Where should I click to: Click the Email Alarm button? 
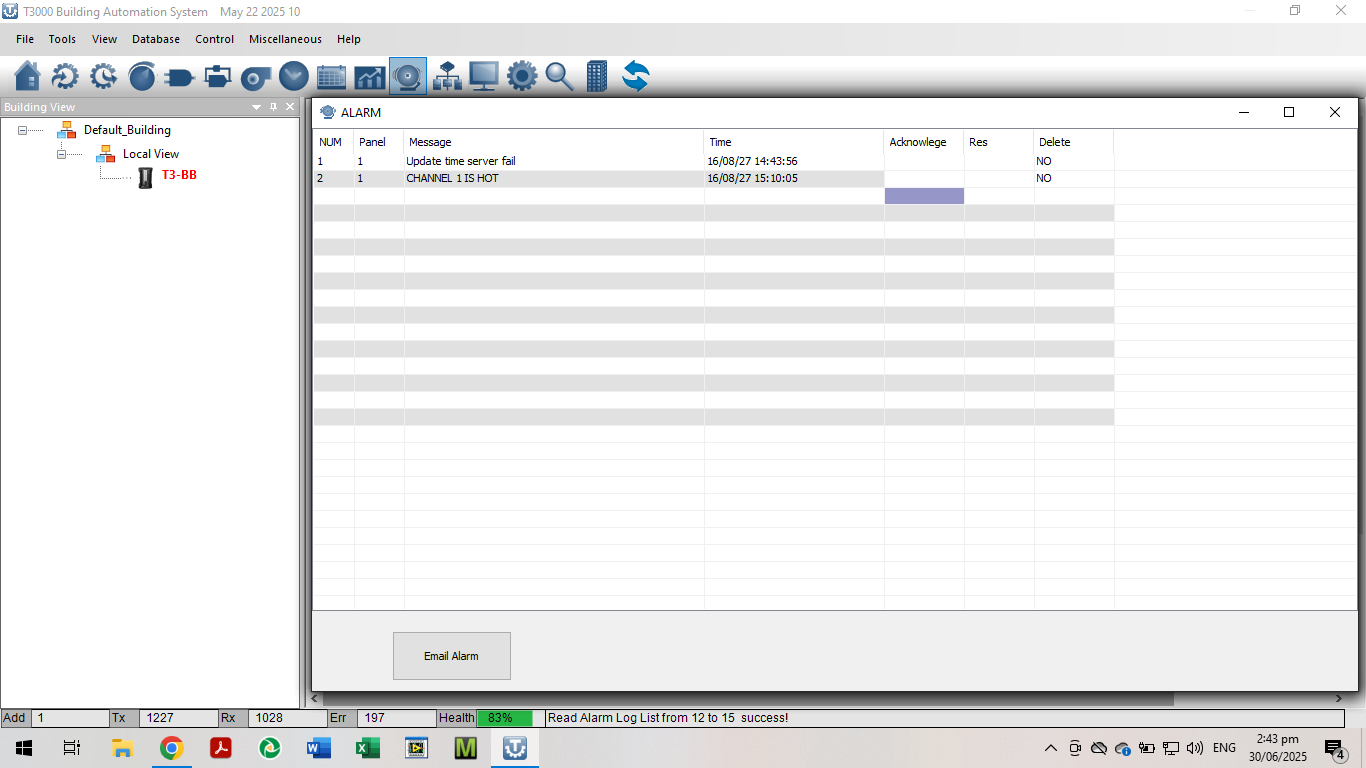451,656
